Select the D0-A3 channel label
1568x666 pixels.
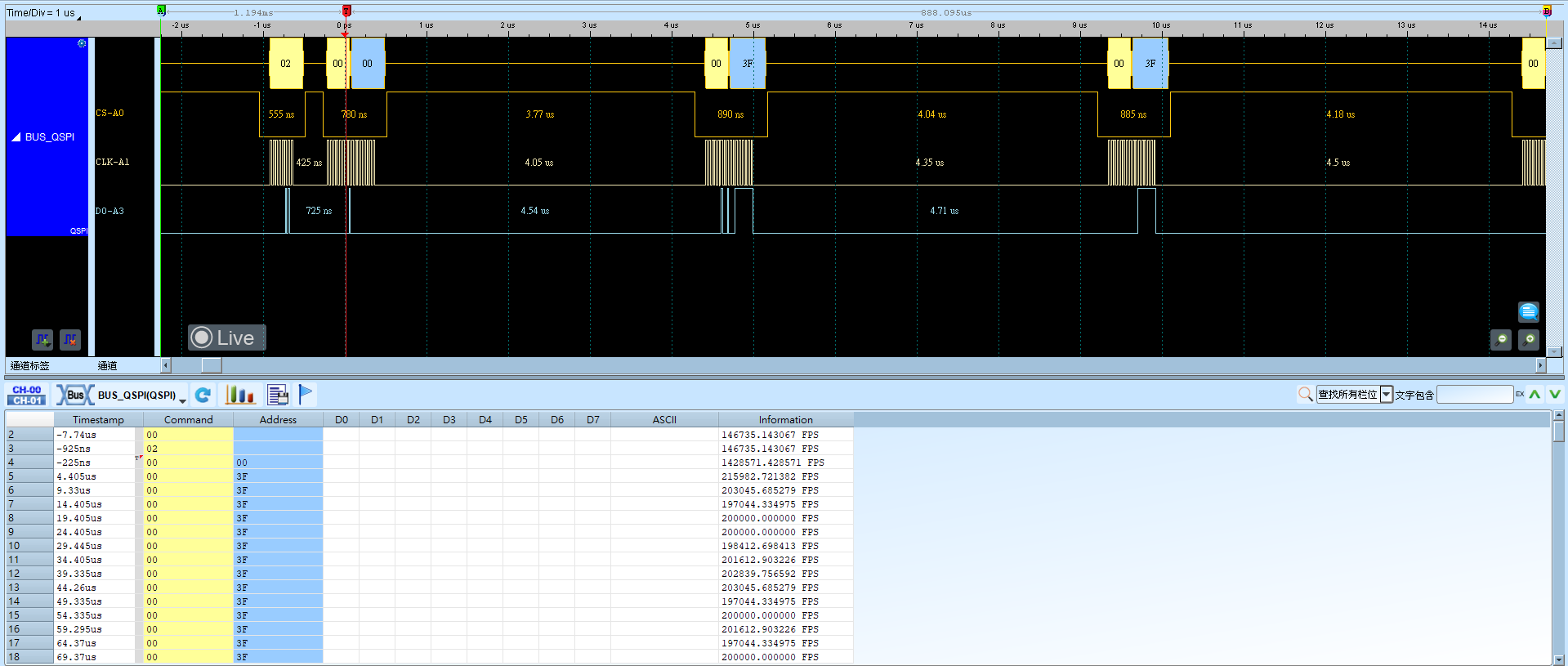(x=109, y=212)
